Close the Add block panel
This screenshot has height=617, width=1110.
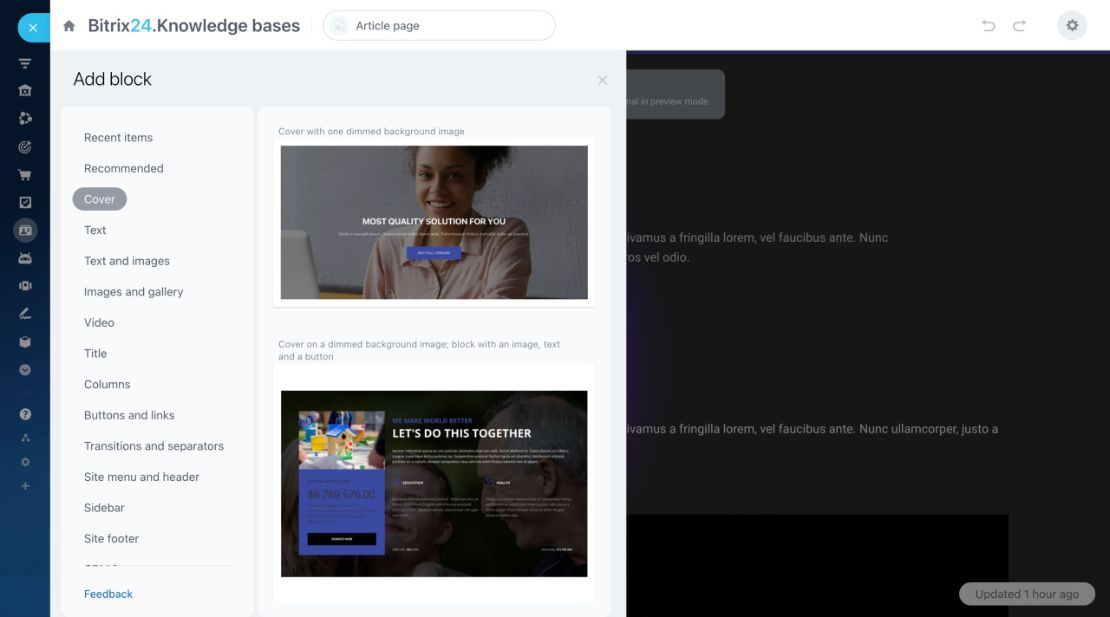pos(602,80)
